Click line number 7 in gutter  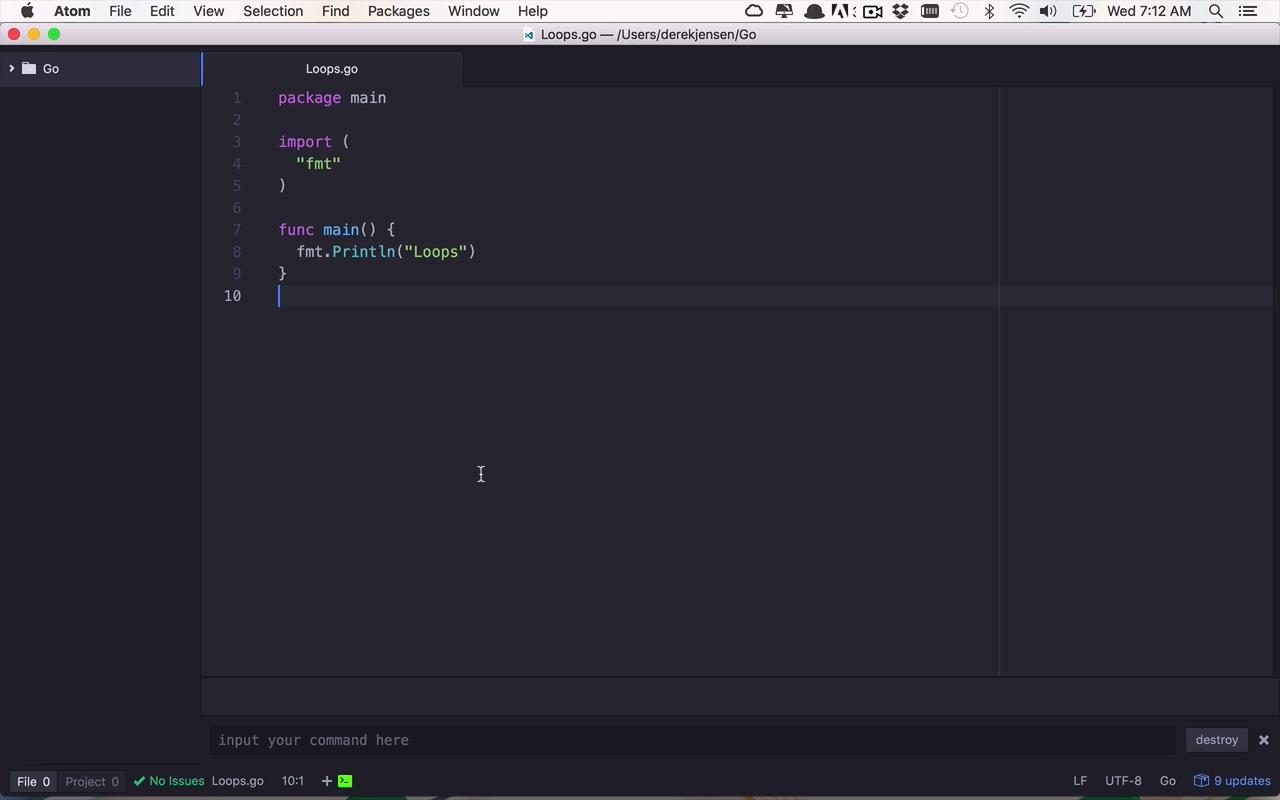coord(237,230)
